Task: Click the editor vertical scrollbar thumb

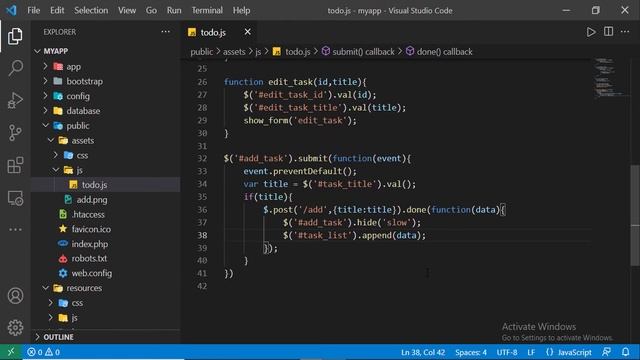Action: [635, 215]
